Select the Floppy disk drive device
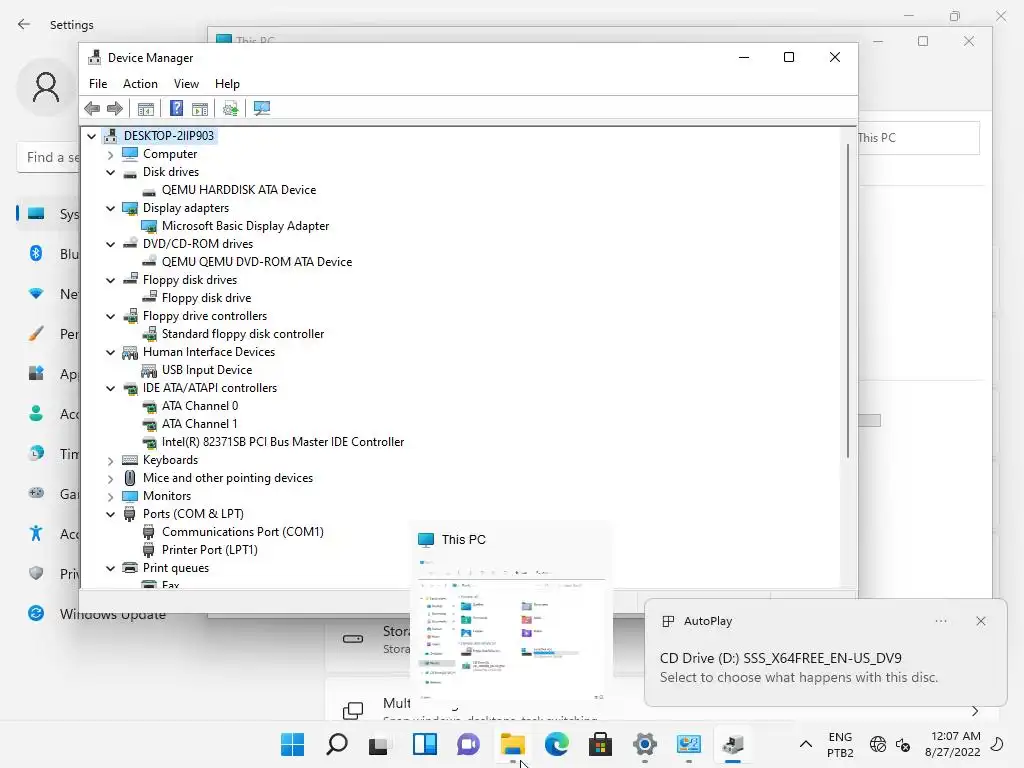Screen dimensions: 1024x768 (x=206, y=298)
